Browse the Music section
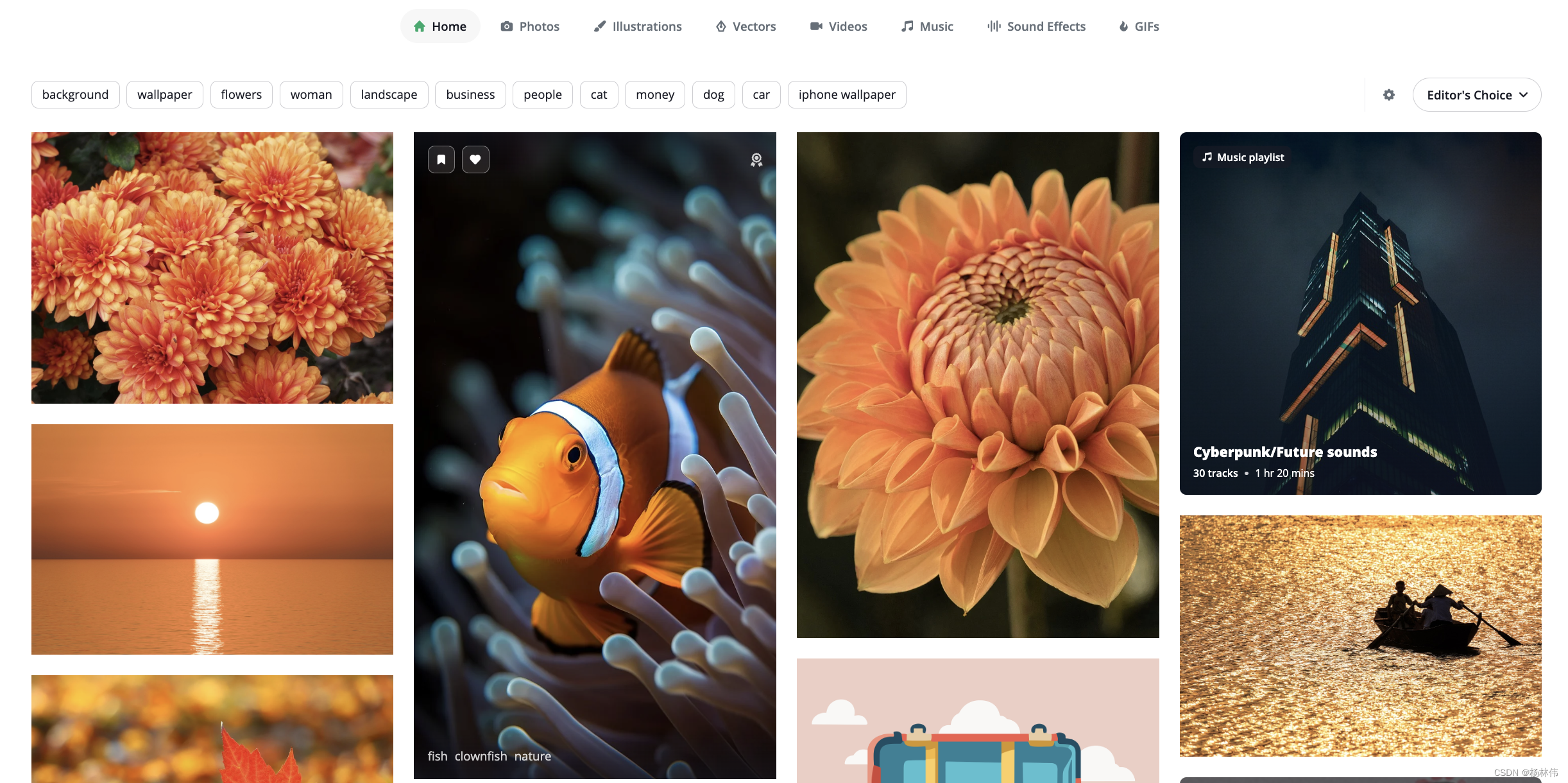Viewport: 1568px width, 783px height. click(x=927, y=26)
